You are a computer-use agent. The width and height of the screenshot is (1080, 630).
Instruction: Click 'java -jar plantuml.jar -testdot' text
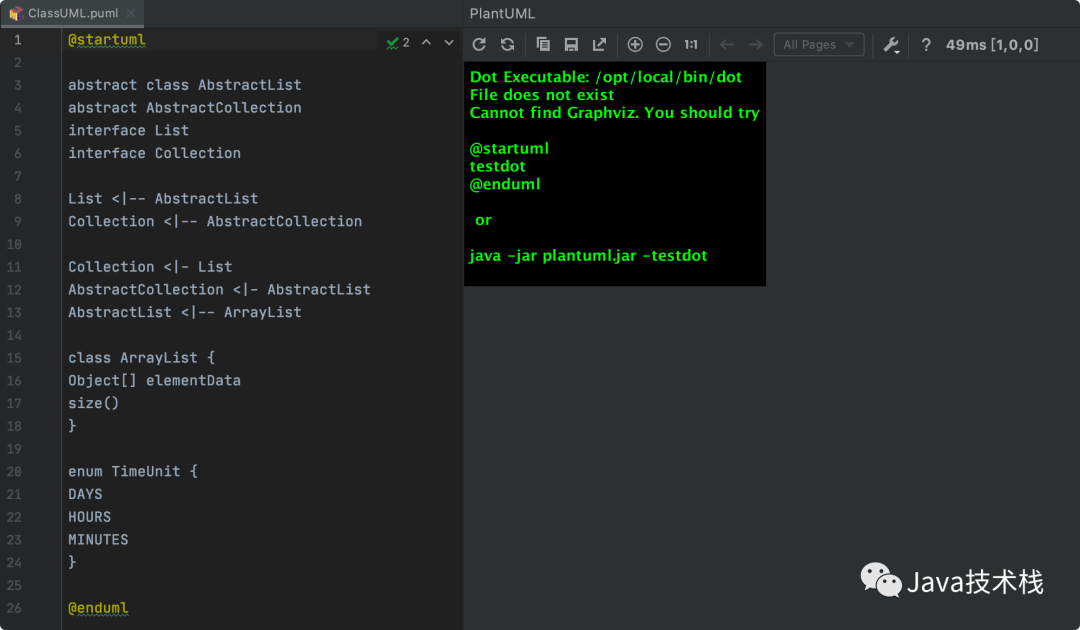click(588, 255)
